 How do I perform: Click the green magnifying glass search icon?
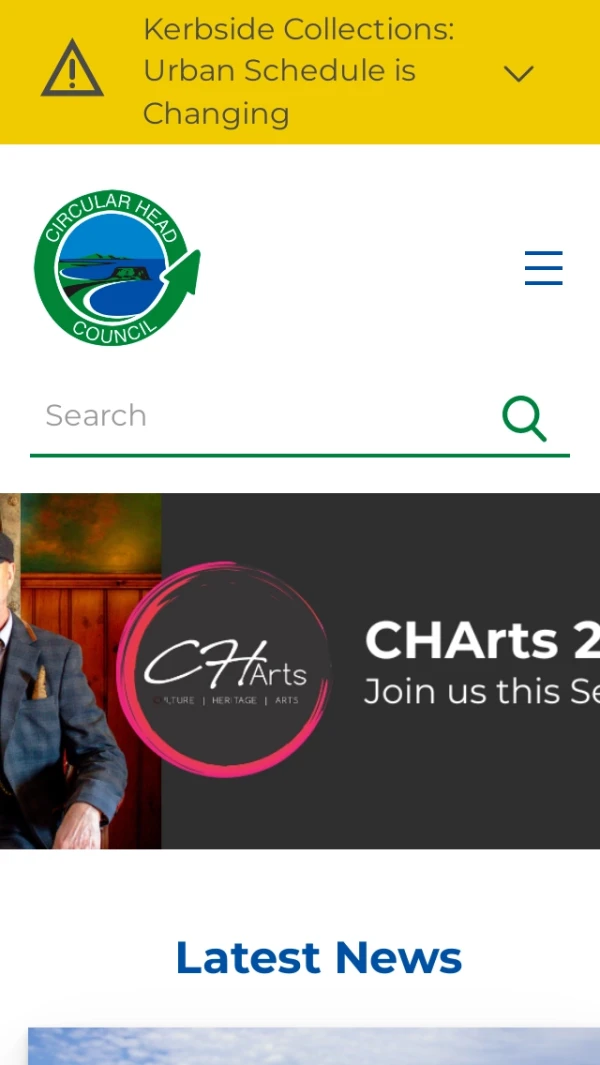click(x=525, y=418)
